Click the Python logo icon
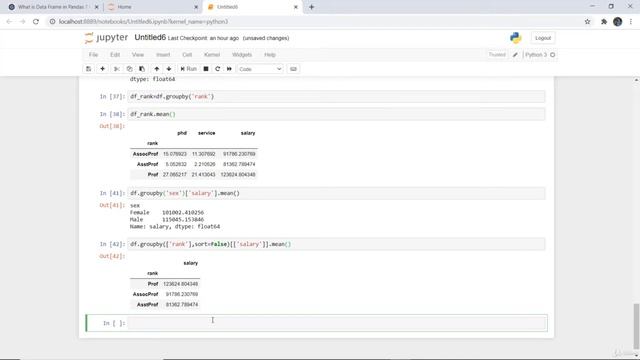Image resolution: width=640 pixels, height=360 pixels. coord(516,38)
